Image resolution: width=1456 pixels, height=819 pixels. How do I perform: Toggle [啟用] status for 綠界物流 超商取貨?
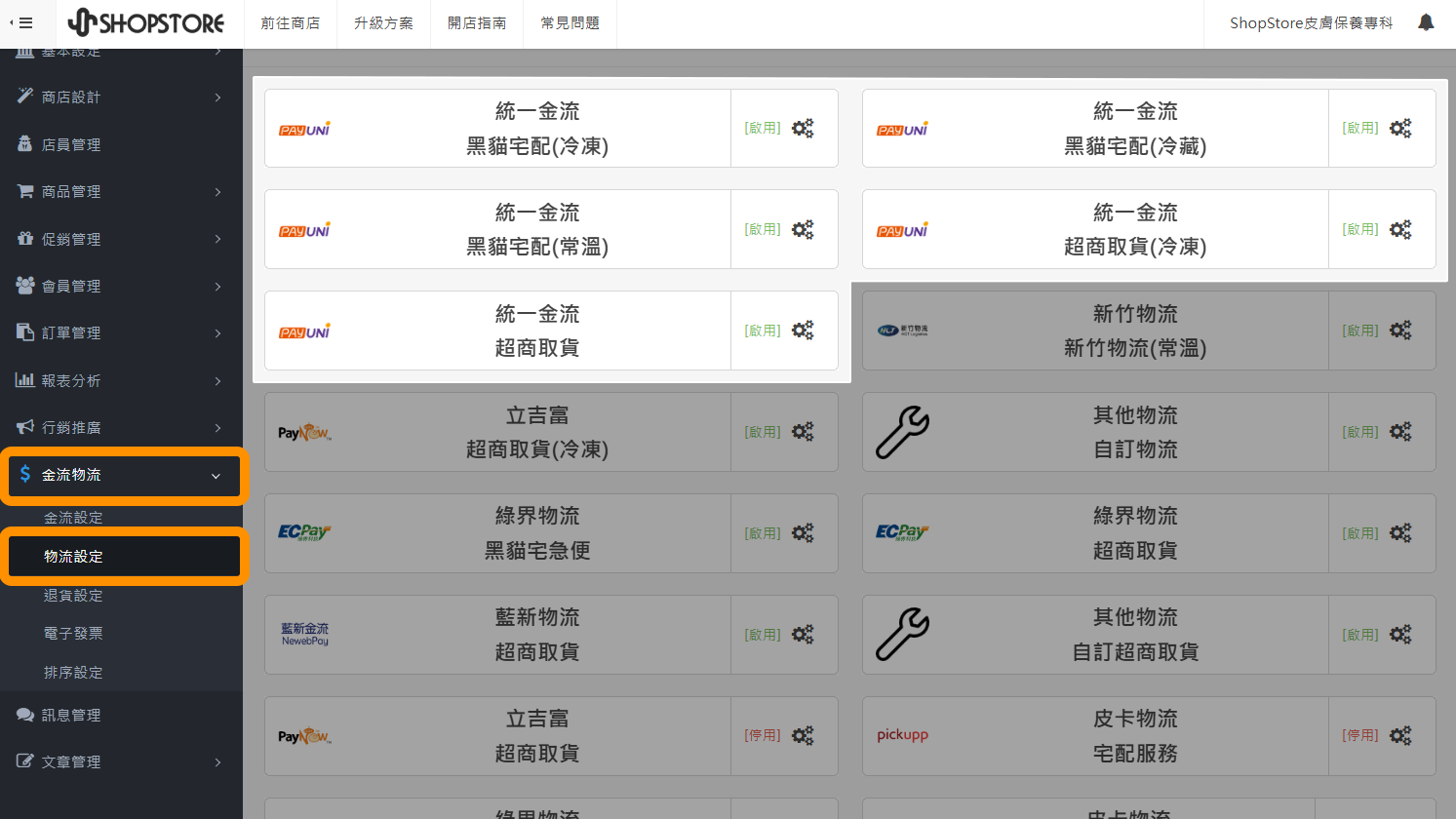1360,533
